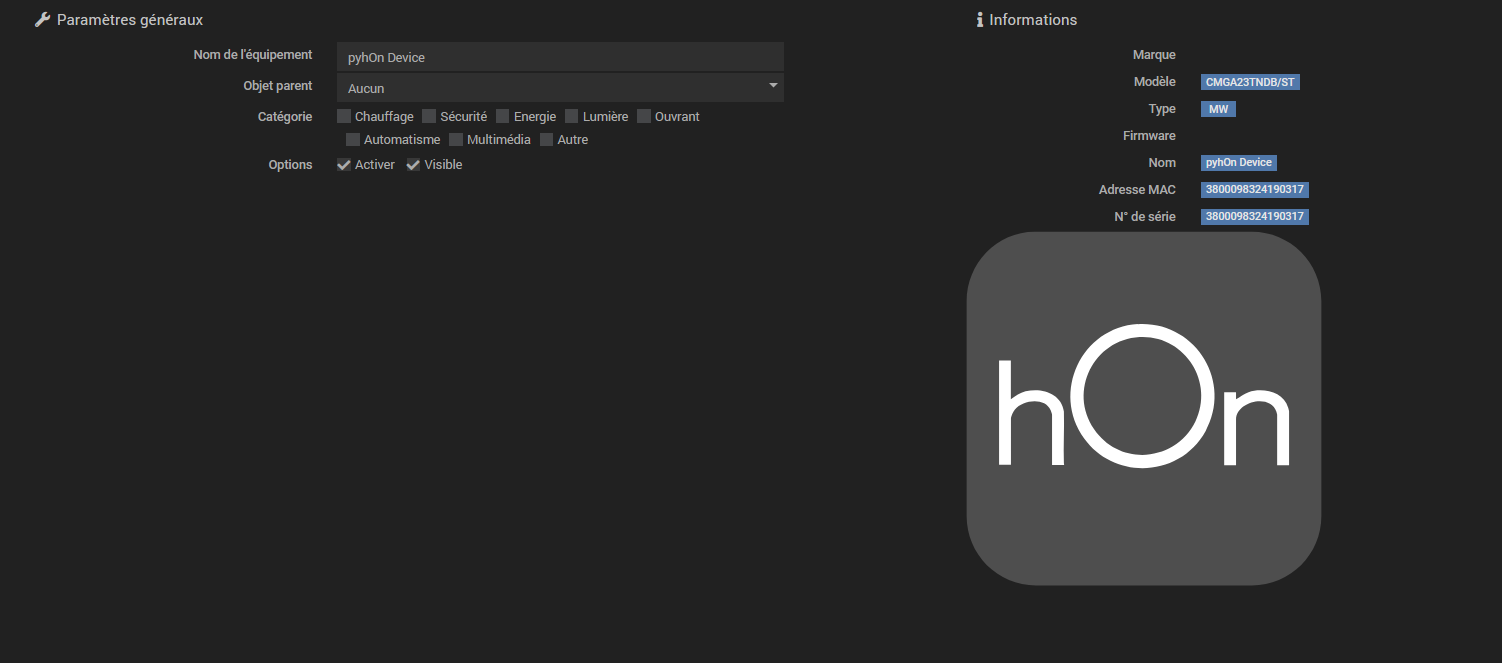Click the Nom de l'équipement label
The image size is (1502, 663).
click(x=253, y=55)
